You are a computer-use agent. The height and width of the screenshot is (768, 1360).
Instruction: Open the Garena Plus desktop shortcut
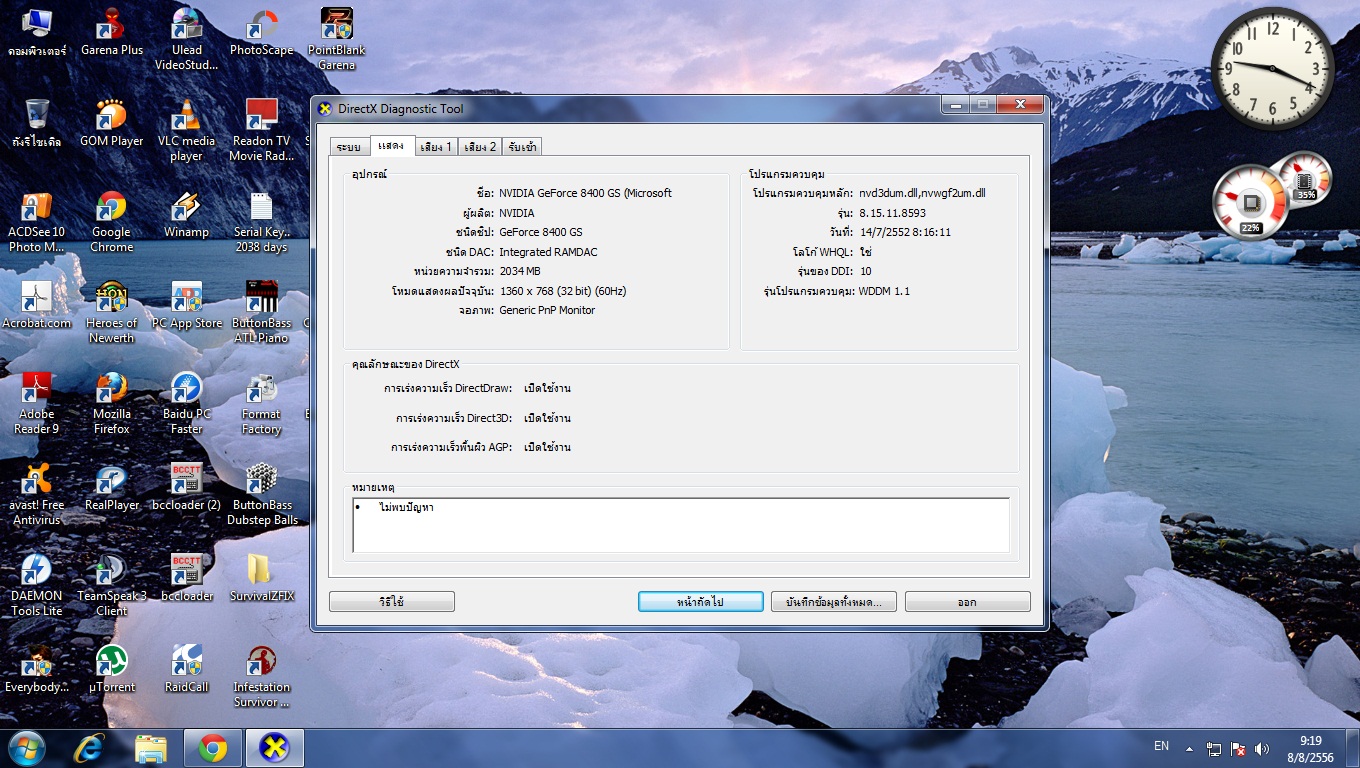tap(112, 32)
